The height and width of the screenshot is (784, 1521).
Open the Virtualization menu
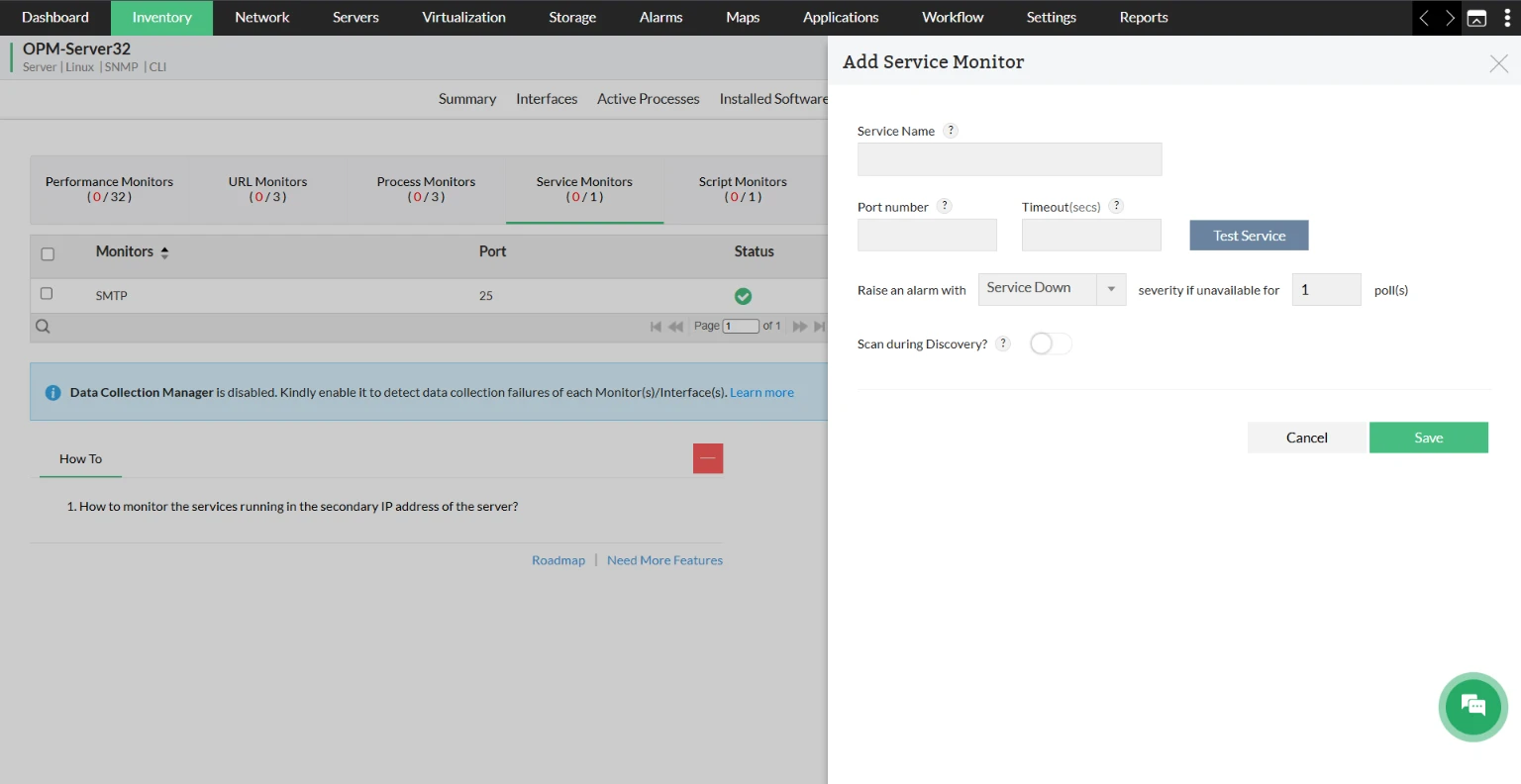coord(463,18)
